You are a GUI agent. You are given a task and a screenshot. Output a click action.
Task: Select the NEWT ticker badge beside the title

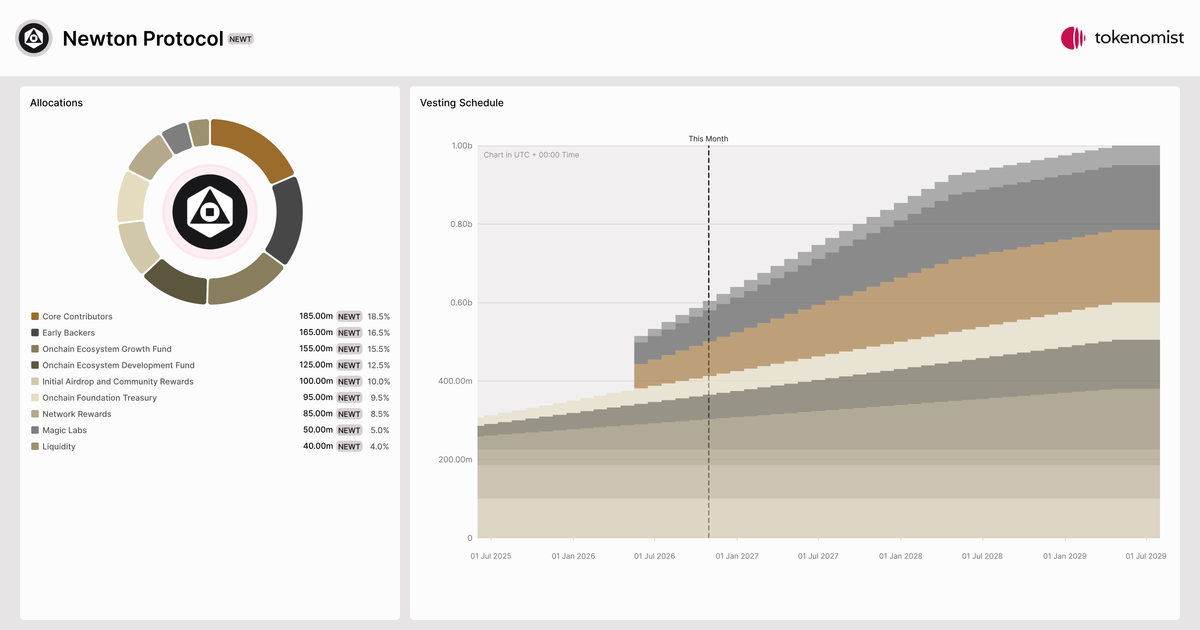(241, 39)
